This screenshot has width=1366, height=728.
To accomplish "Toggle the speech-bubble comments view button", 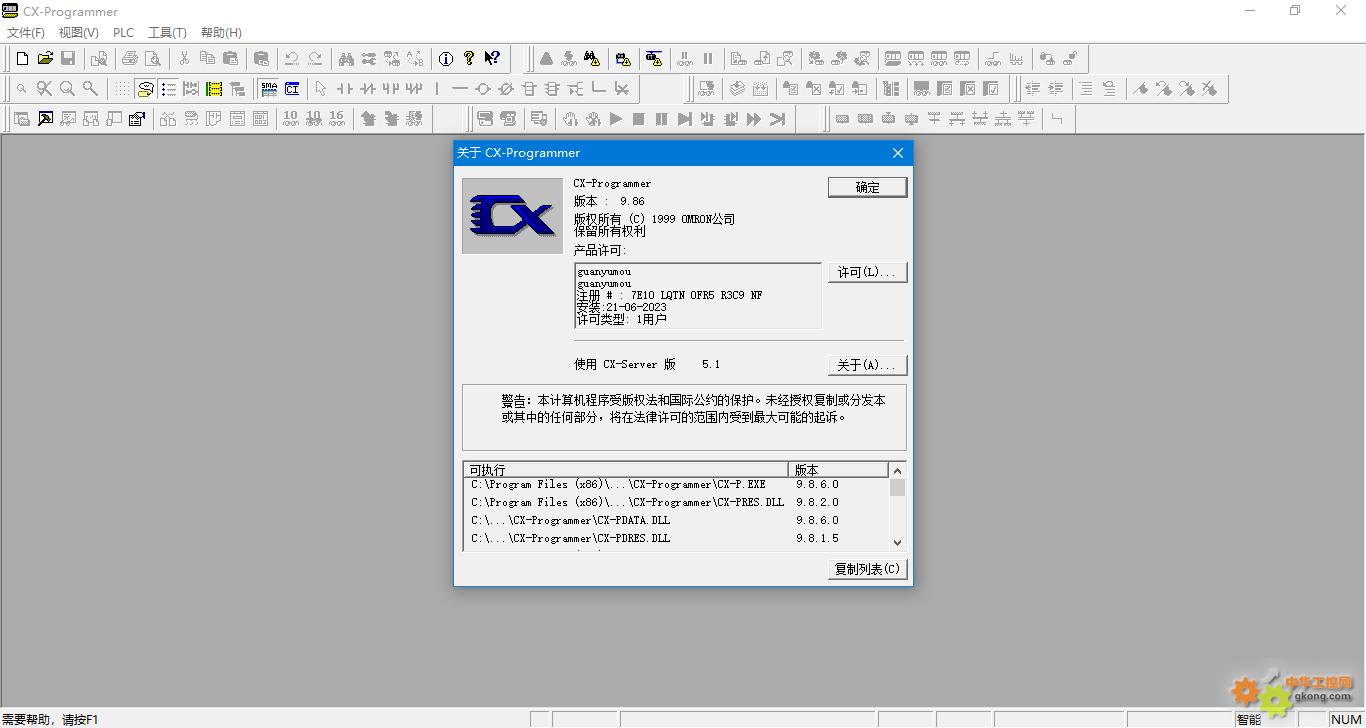I will (146, 89).
